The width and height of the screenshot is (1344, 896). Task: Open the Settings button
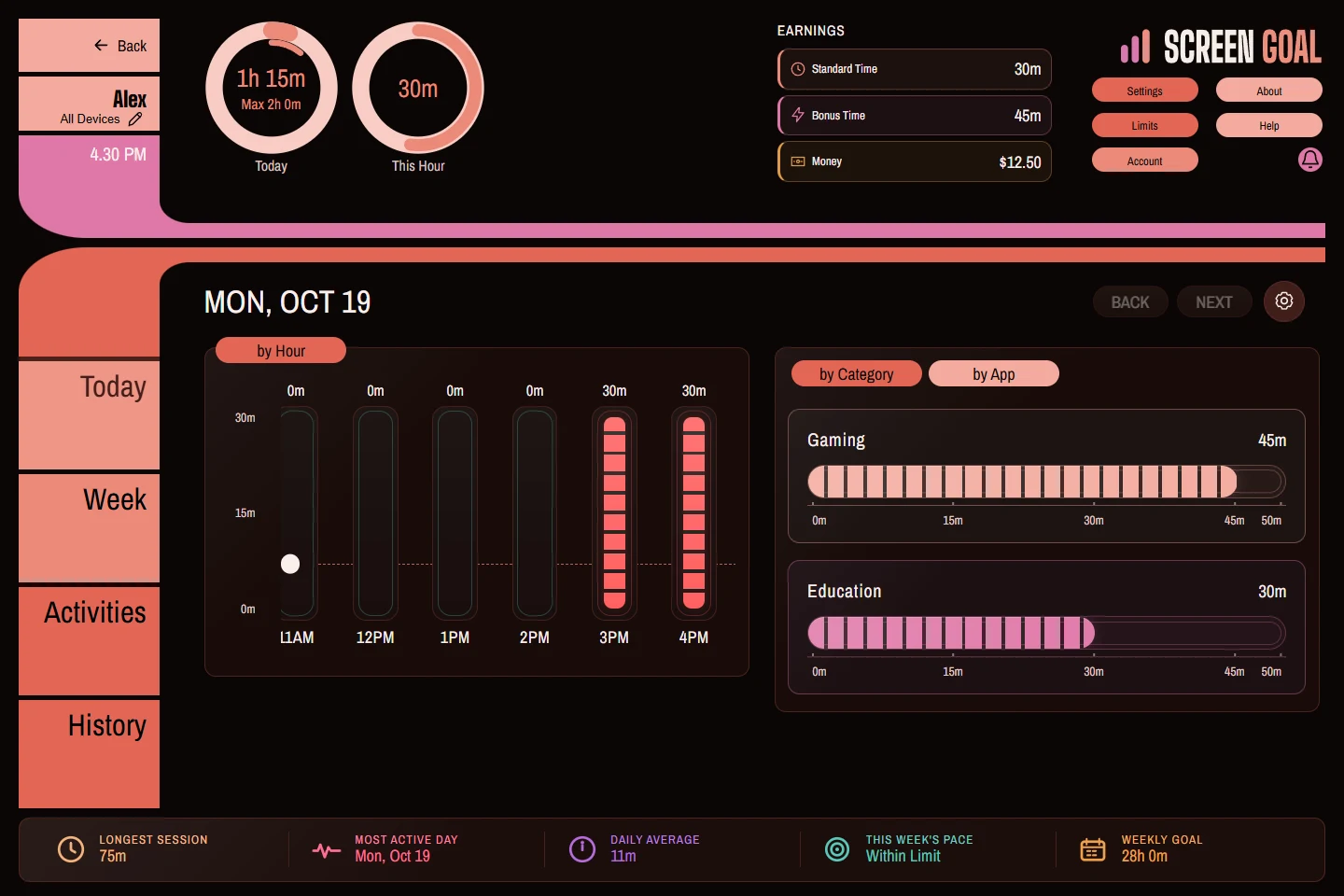(x=1145, y=91)
